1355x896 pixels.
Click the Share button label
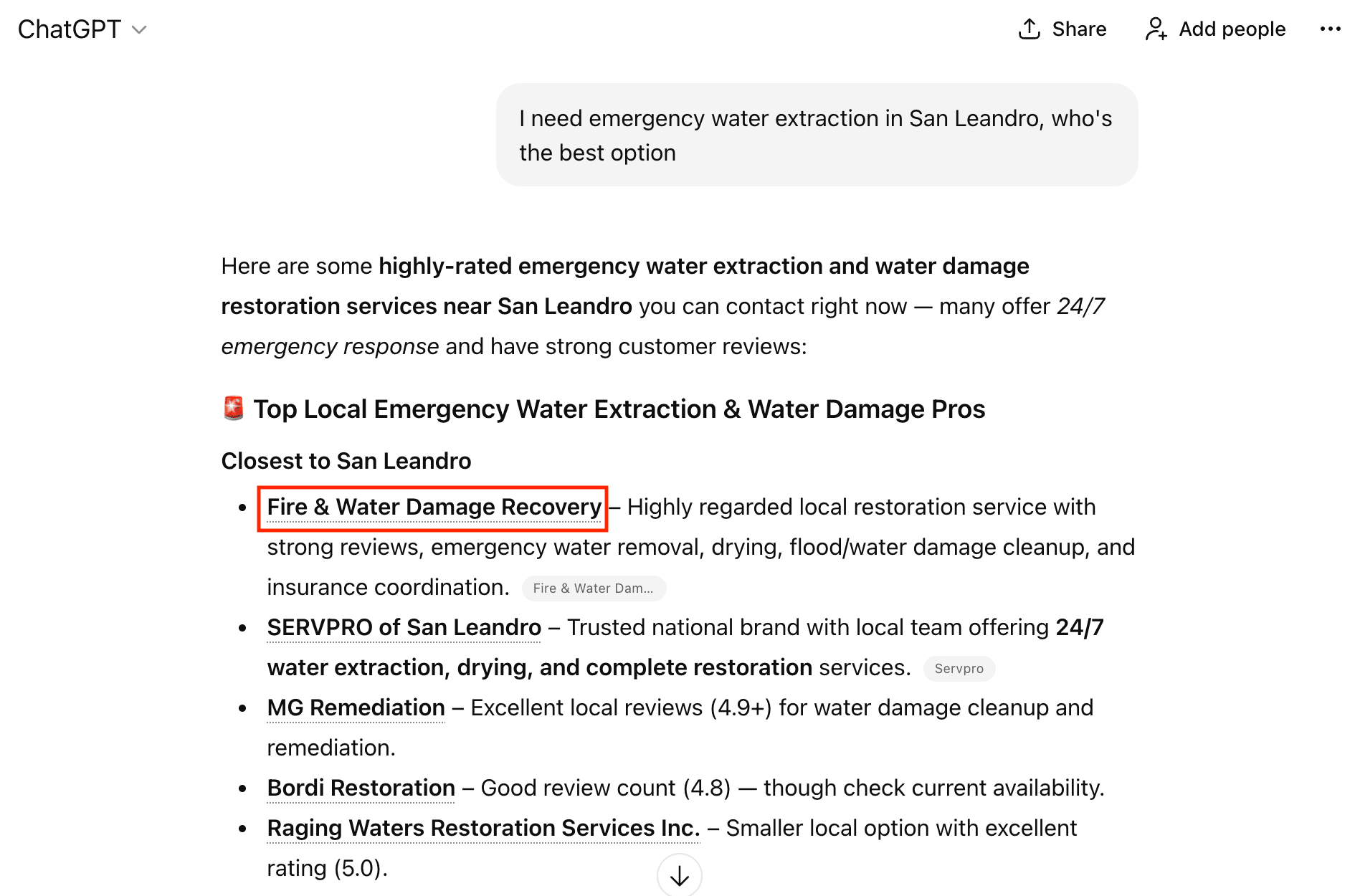tap(1079, 29)
